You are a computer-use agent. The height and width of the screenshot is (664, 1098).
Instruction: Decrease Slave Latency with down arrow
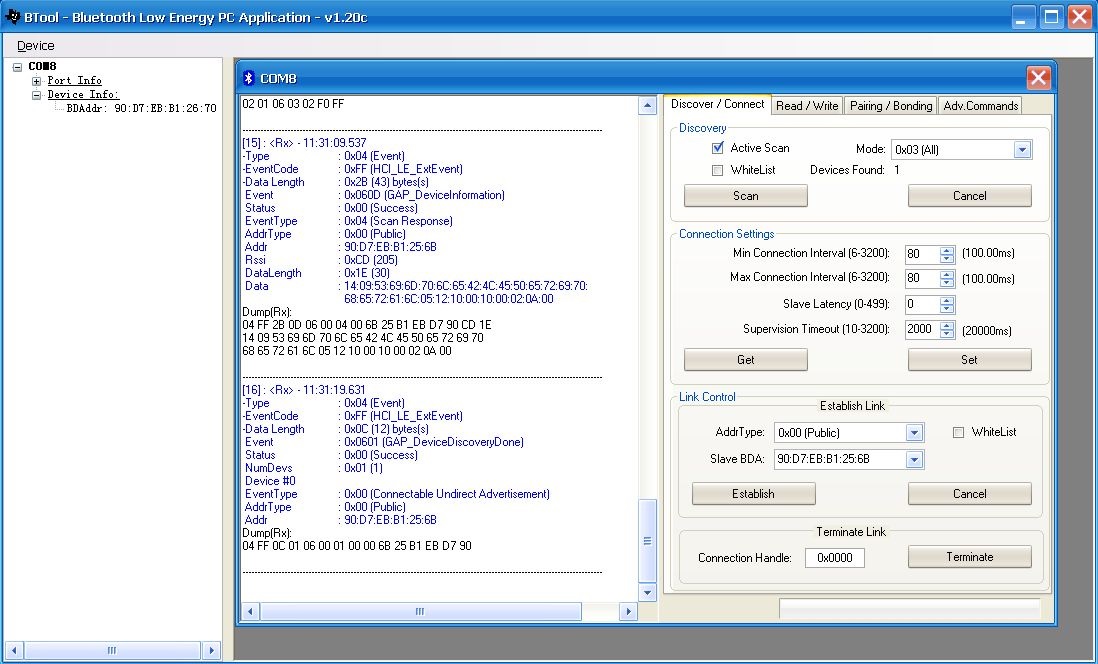[x=947, y=309]
